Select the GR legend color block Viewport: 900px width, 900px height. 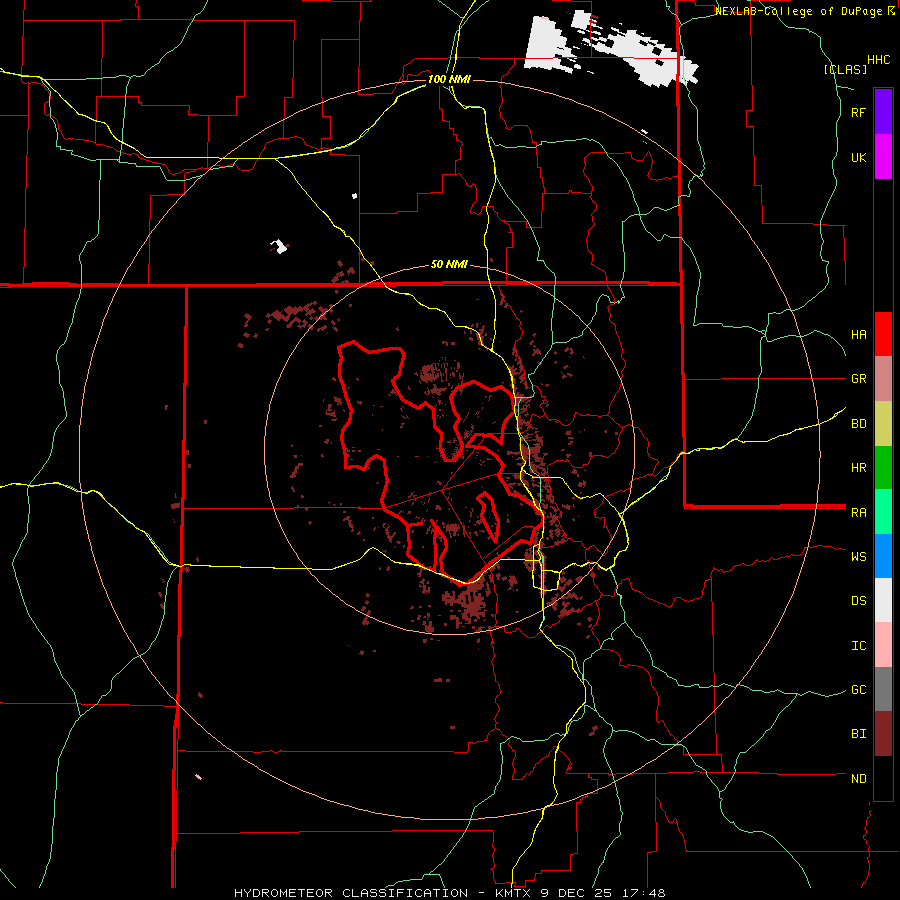click(883, 379)
